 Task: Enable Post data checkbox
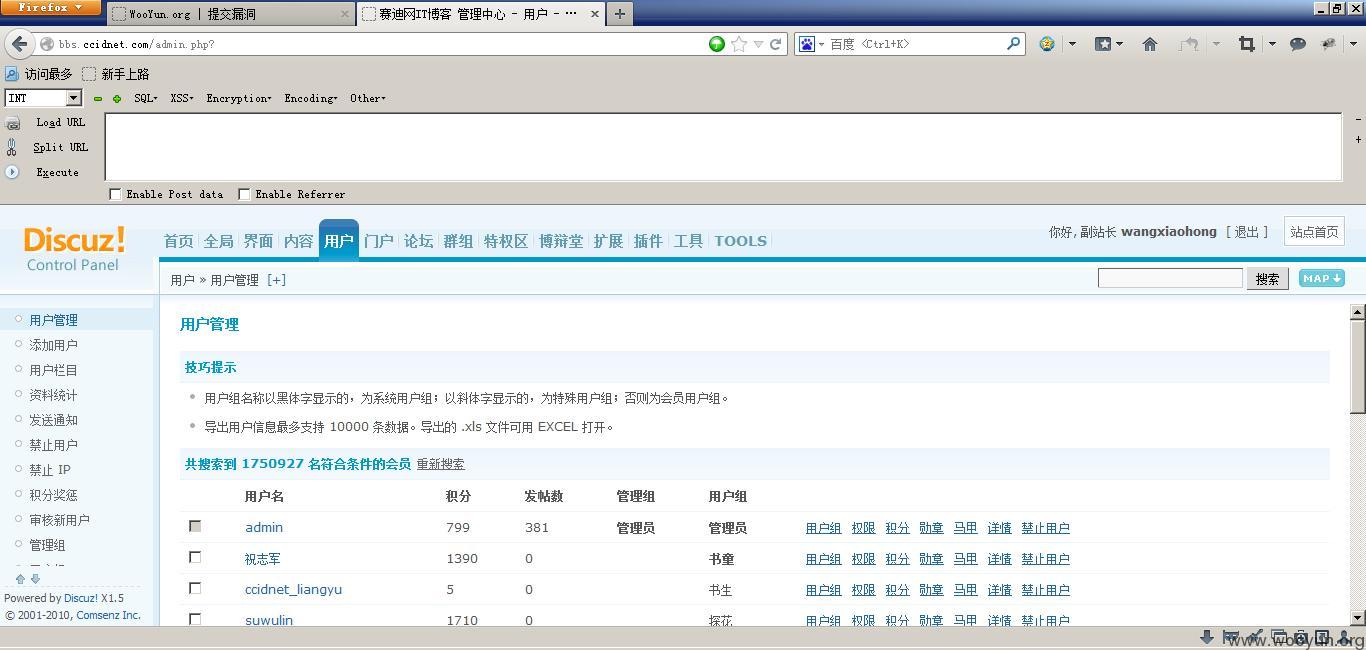coord(115,194)
